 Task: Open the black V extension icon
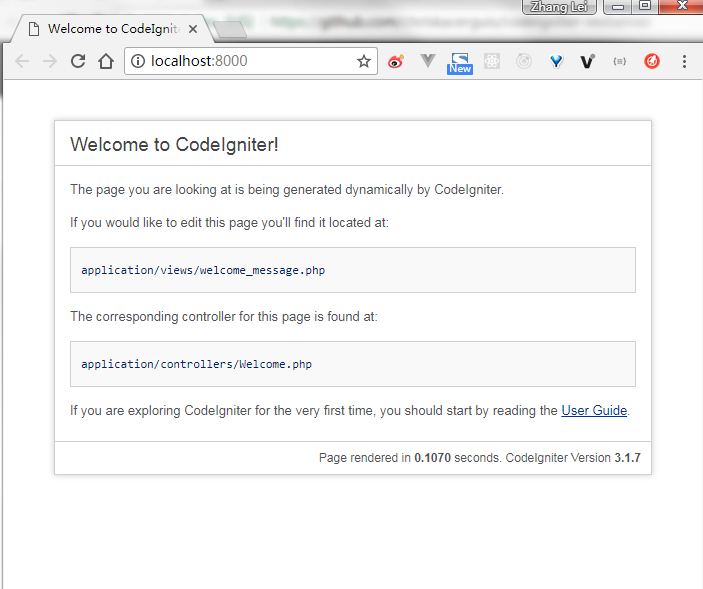click(587, 61)
